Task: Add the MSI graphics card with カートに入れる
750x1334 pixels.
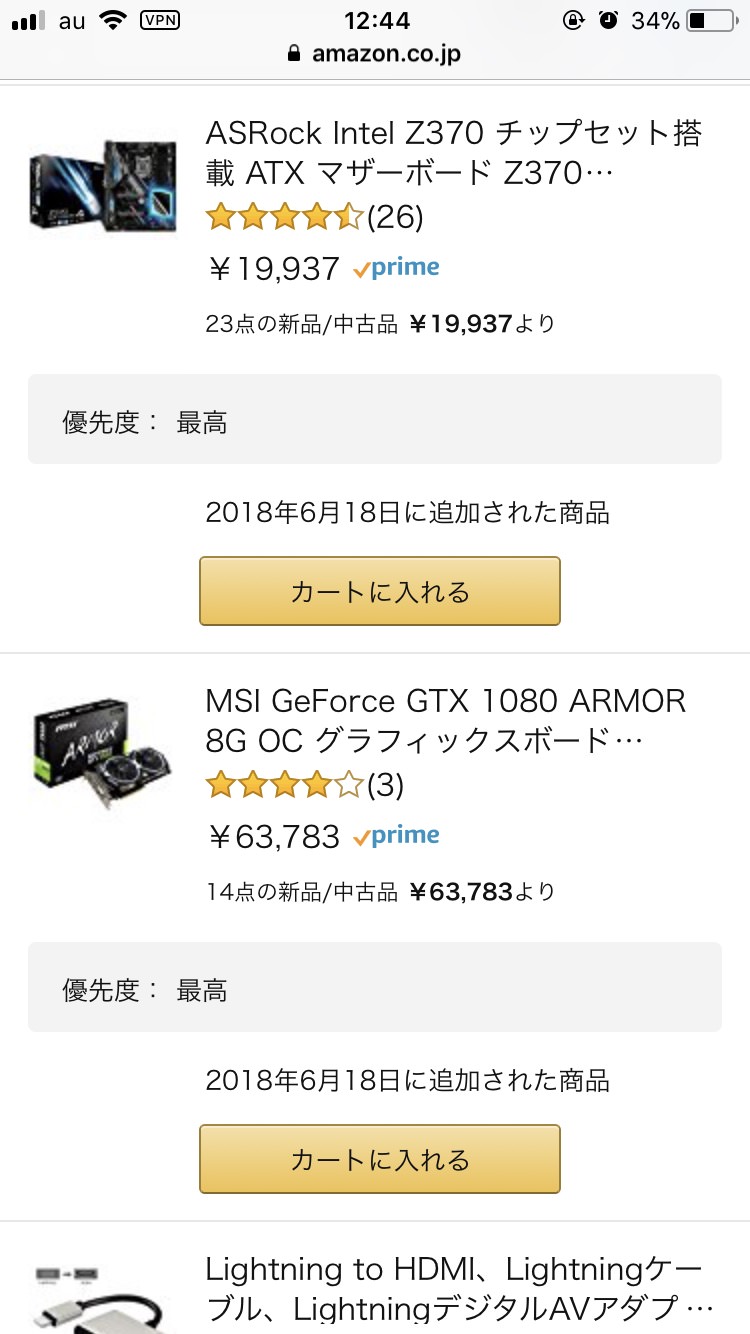Action: pyautogui.click(x=380, y=1159)
